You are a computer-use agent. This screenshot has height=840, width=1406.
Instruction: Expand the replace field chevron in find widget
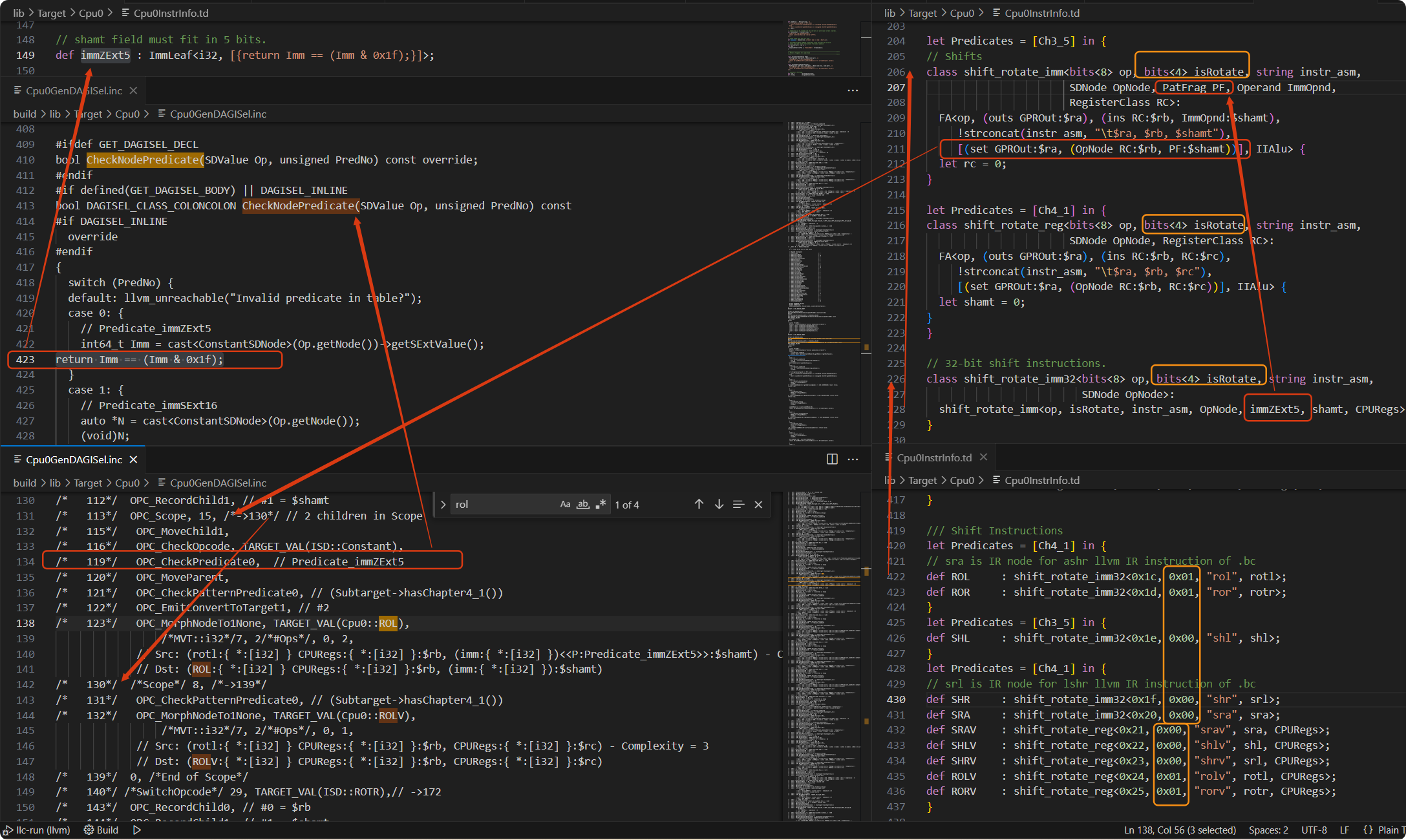[443, 504]
